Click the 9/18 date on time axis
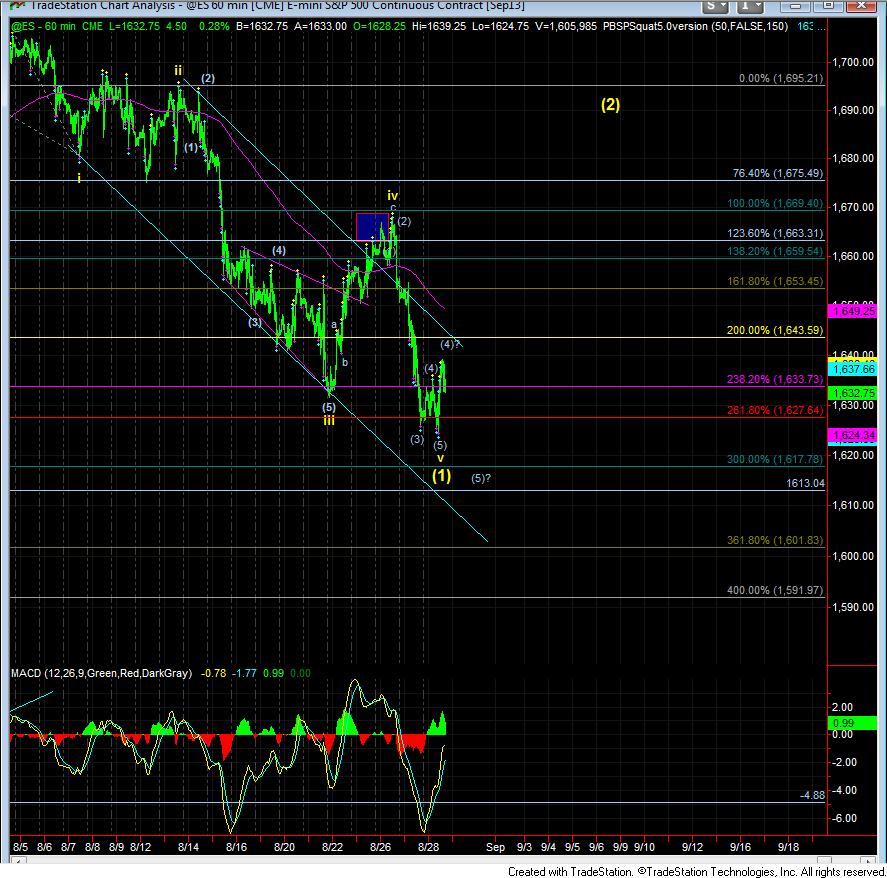The width and height of the screenshot is (887, 878). 789,847
